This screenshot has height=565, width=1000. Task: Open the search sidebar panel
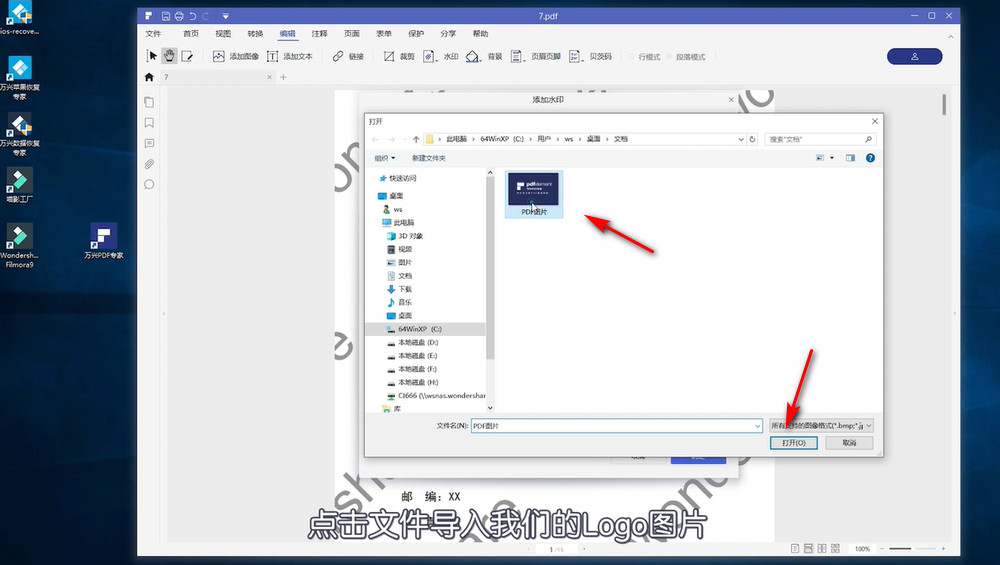click(149, 184)
